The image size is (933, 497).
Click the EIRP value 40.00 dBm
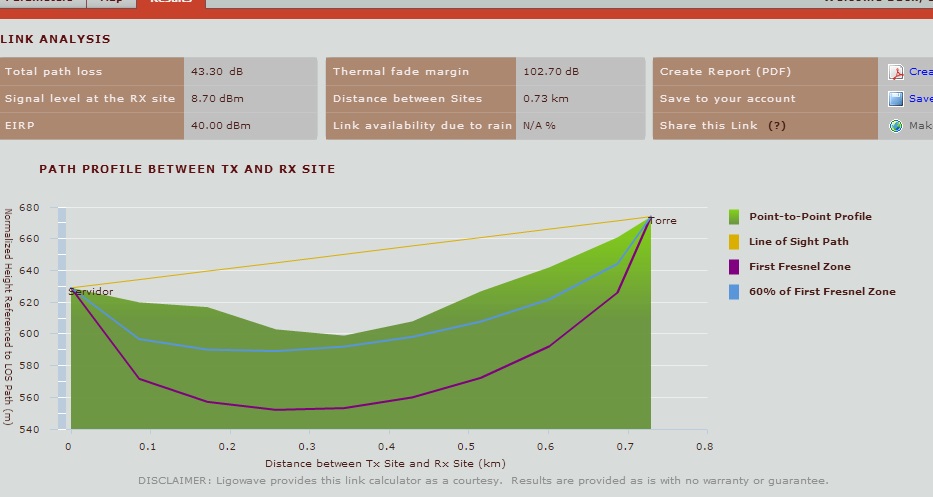coord(220,126)
